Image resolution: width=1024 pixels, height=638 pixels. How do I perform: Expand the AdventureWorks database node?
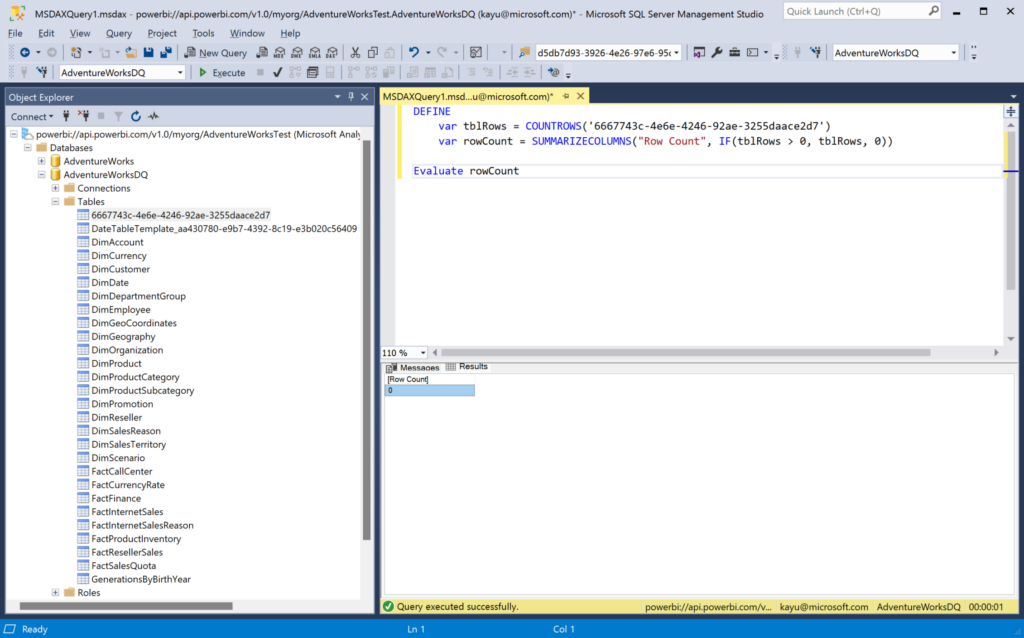click(42, 161)
